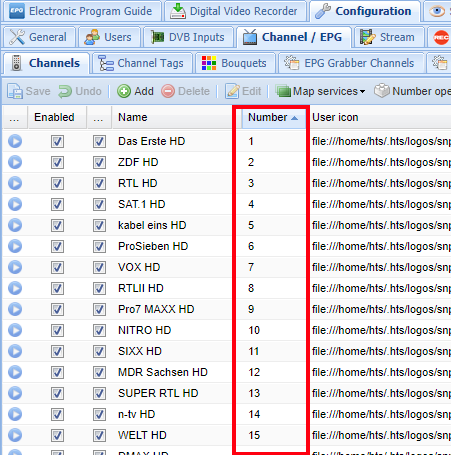
Task: Play the VOX HD channel stream
Action: (15, 267)
